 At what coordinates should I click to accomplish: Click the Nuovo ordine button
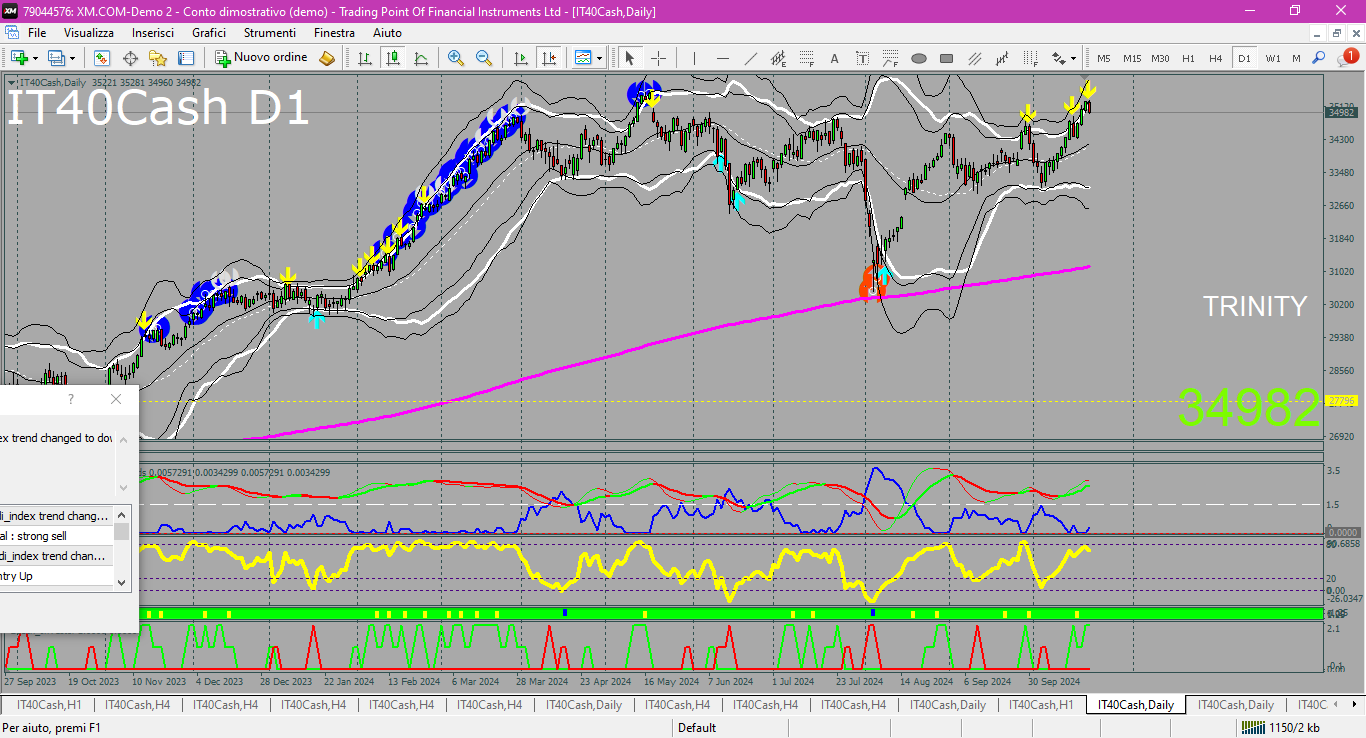(x=262, y=58)
